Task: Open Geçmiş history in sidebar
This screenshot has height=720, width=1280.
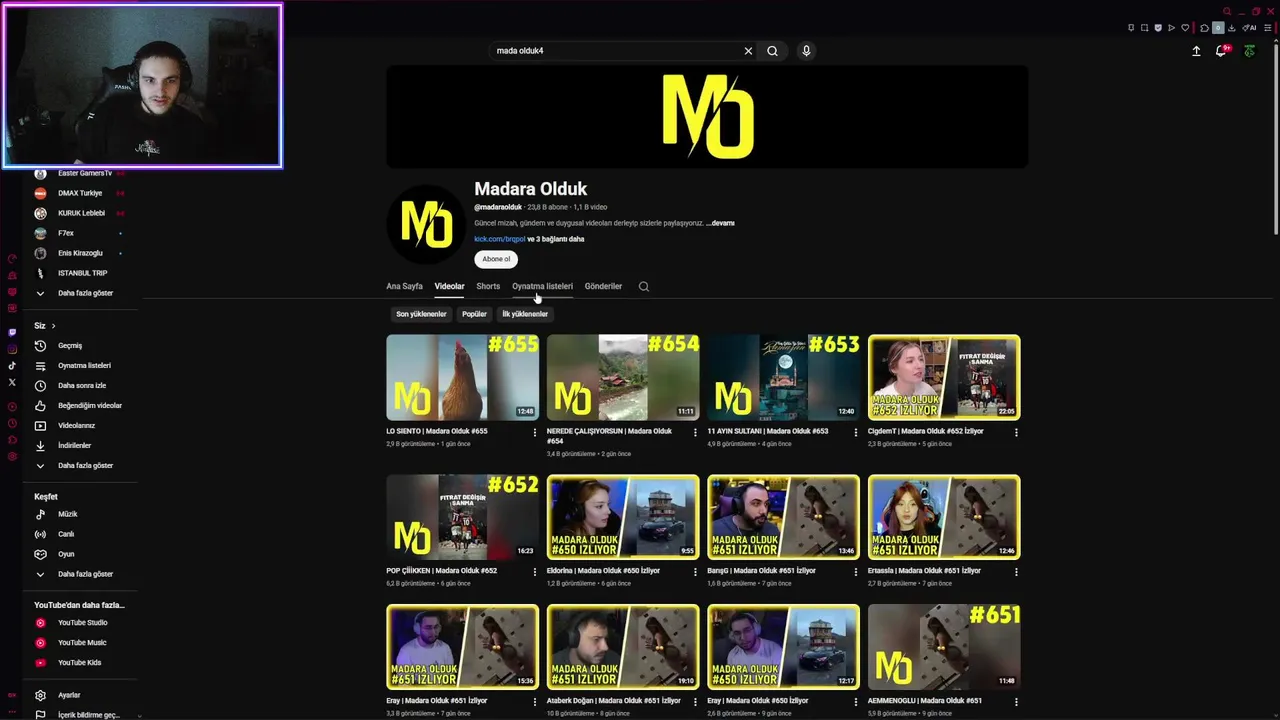Action: tap(70, 346)
